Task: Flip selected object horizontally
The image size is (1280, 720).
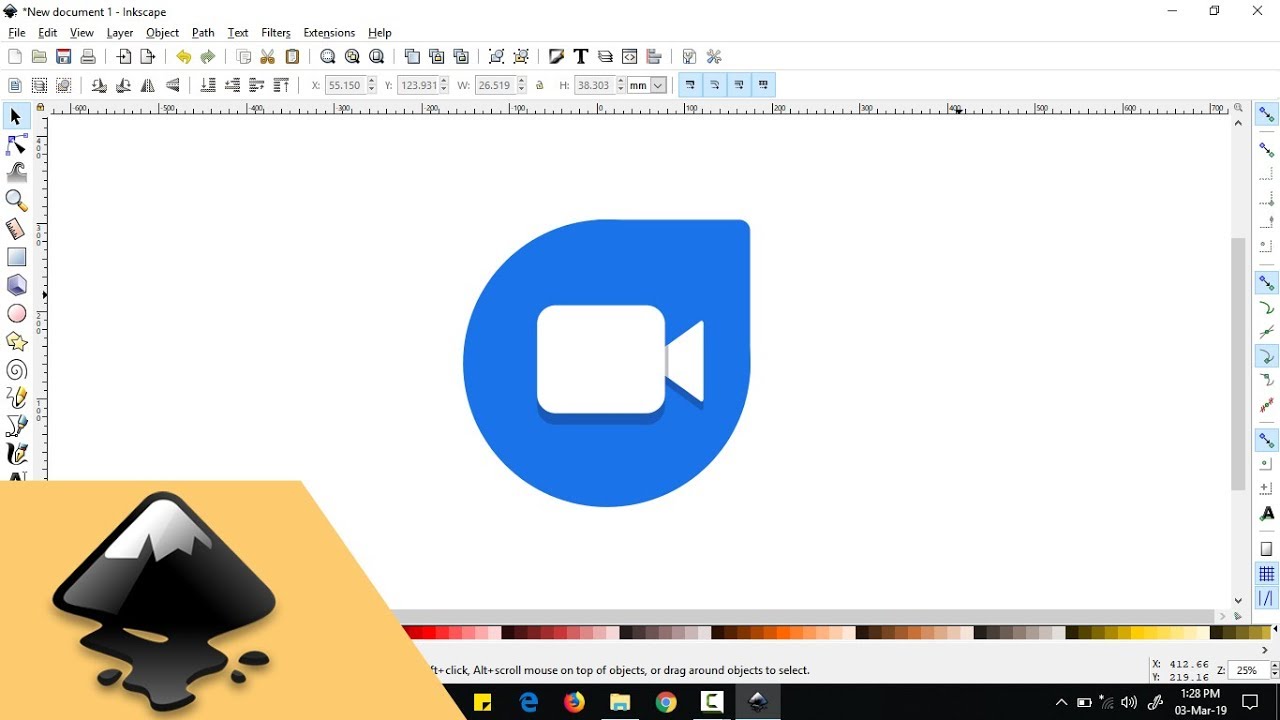Action: [x=148, y=86]
